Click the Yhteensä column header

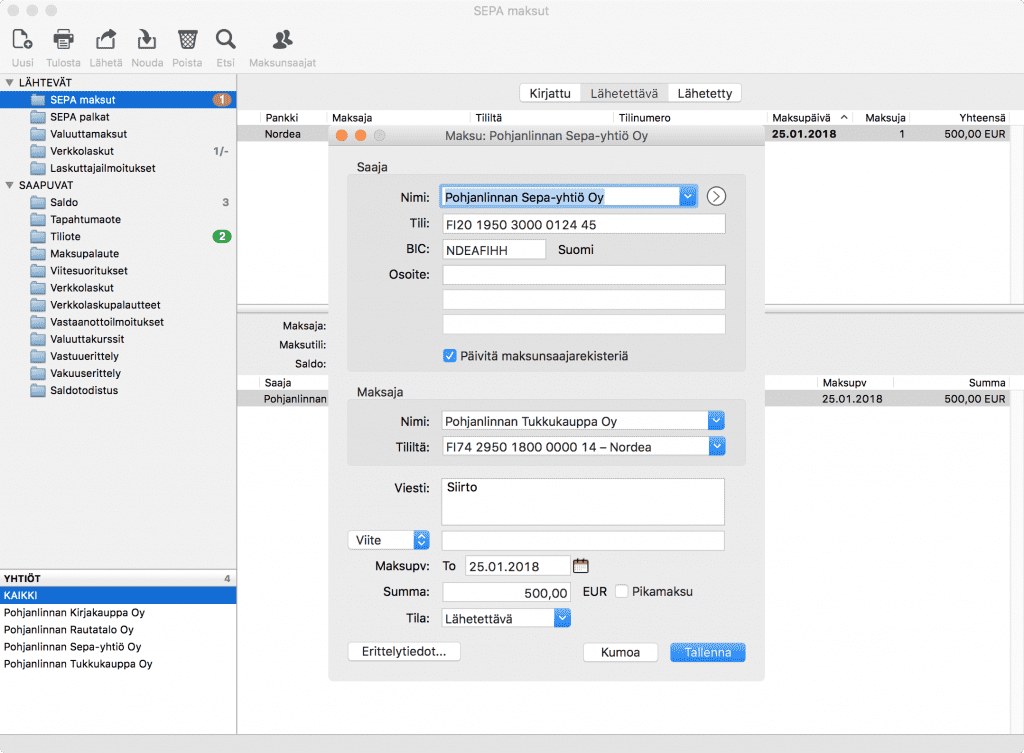(x=960, y=118)
